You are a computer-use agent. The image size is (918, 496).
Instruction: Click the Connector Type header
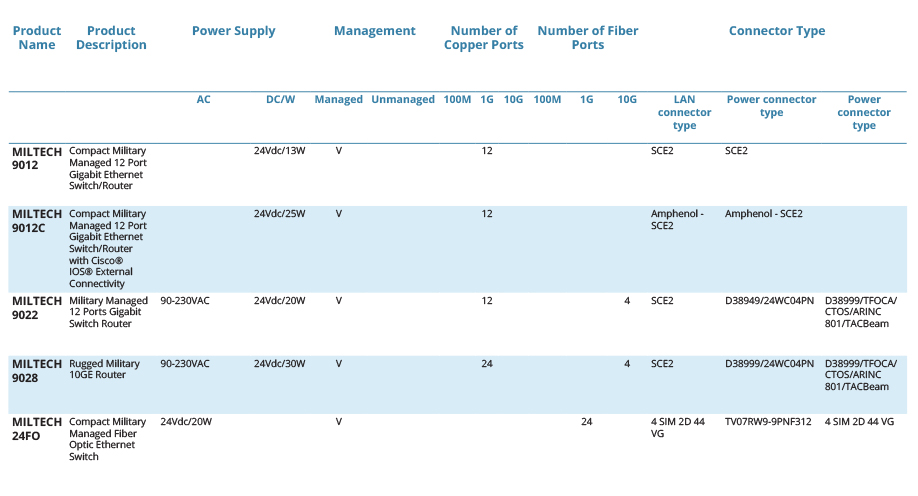point(777,31)
